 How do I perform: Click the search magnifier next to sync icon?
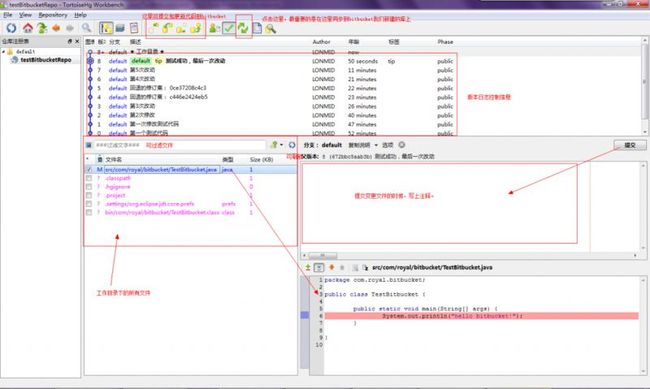pos(271,28)
